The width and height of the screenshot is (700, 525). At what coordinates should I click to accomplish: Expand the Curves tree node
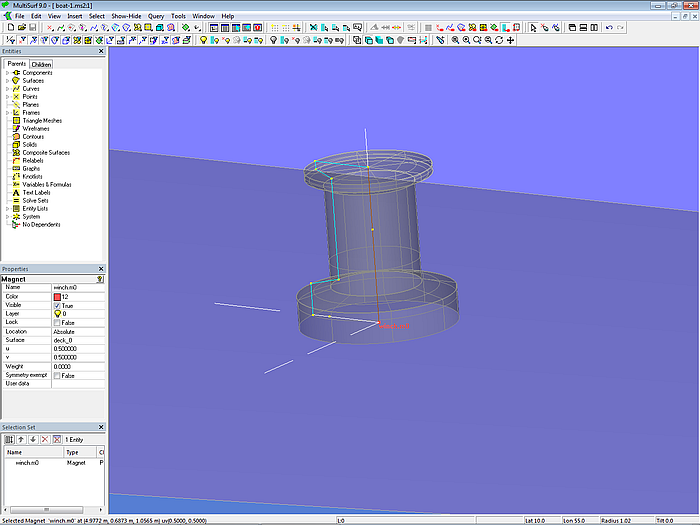[x=7, y=89]
